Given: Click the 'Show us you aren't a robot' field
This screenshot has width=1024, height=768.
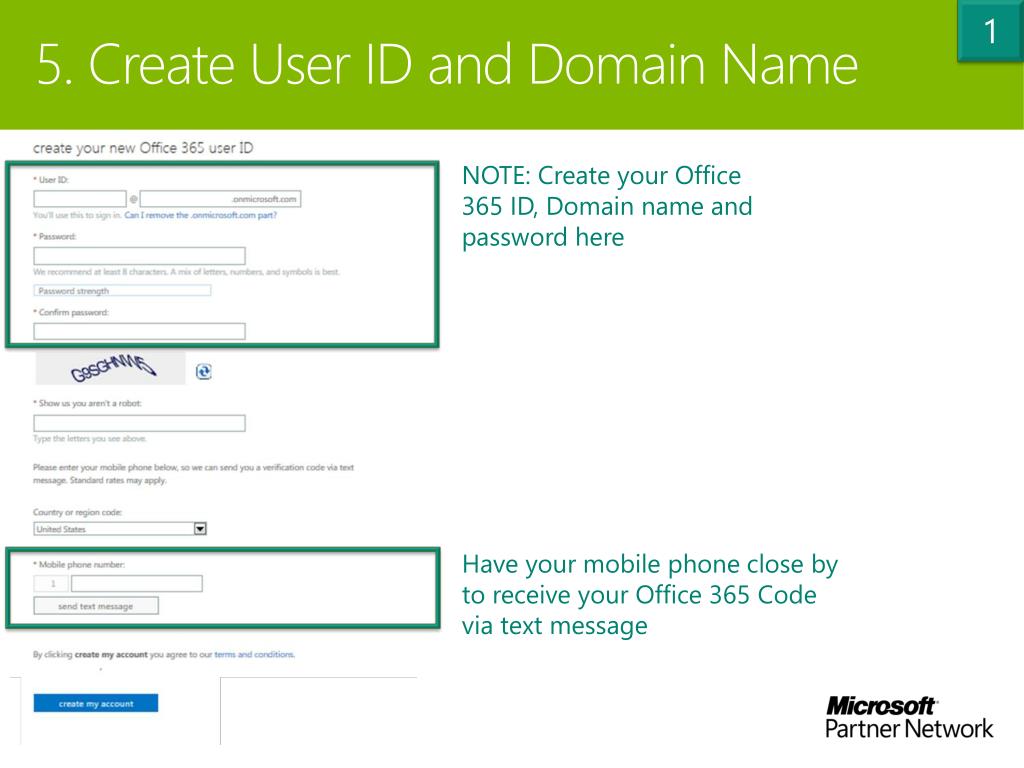Looking at the screenshot, I should tap(139, 423).
